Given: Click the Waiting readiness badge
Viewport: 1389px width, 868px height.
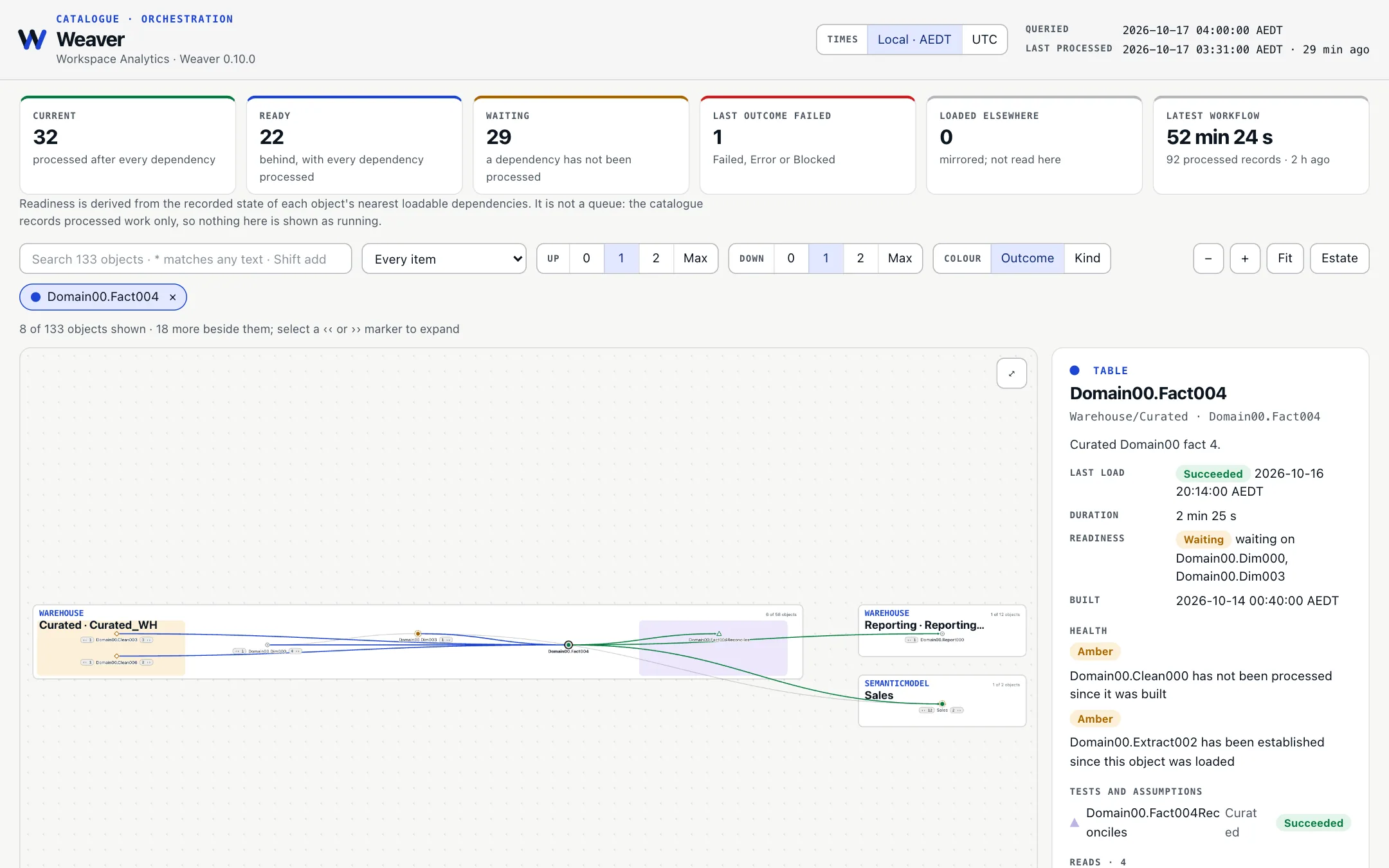Looking at the screenshot, I should point(1203,539).
